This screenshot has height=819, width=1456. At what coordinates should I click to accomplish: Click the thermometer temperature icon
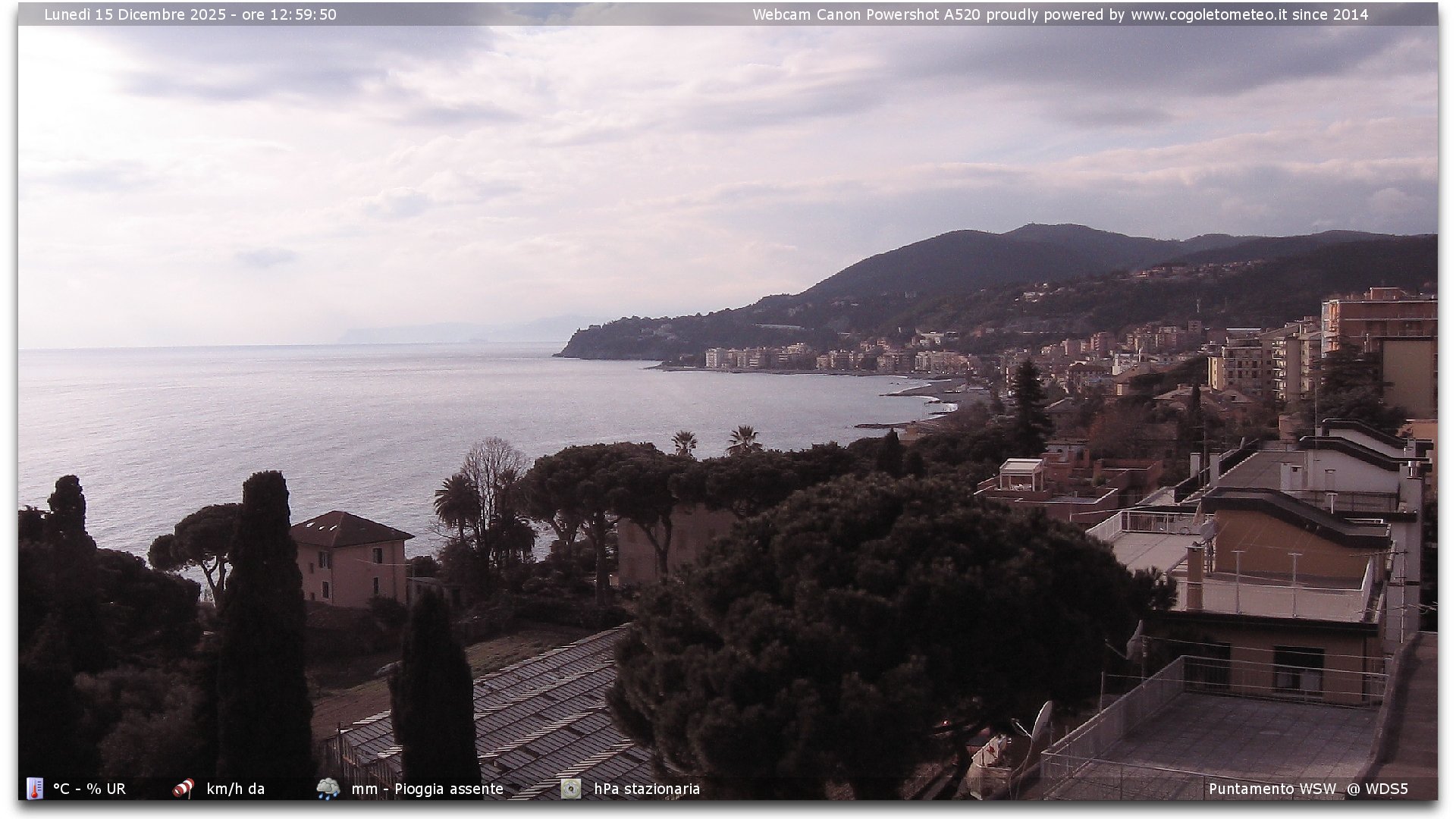[34, 789]
